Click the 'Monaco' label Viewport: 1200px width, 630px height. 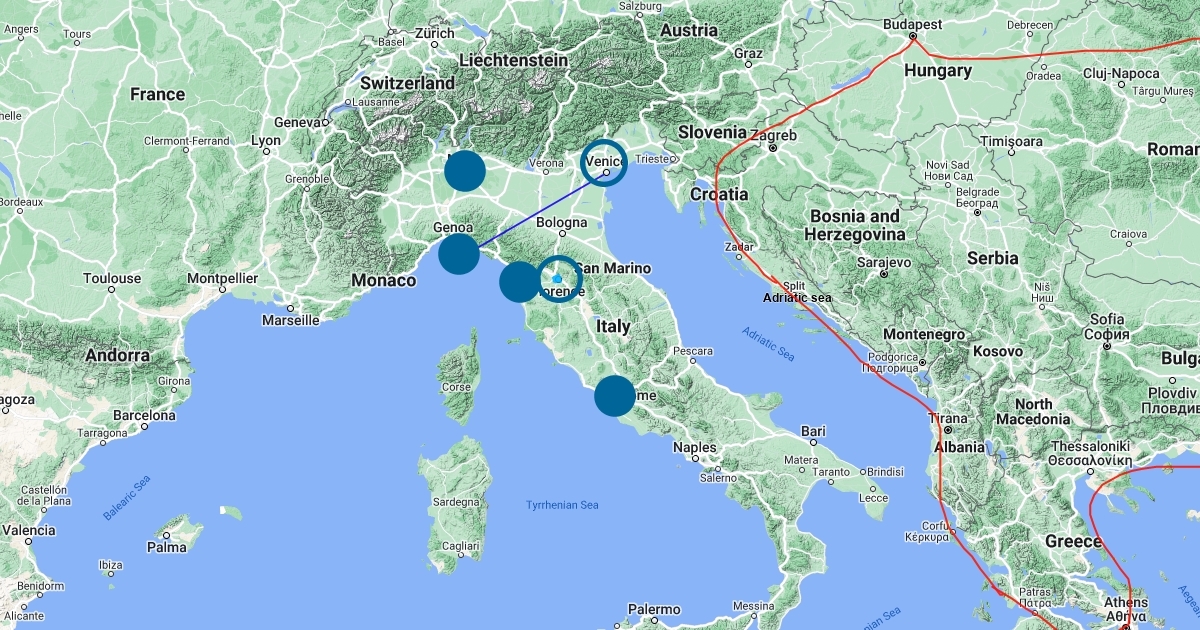coord(383,281)
